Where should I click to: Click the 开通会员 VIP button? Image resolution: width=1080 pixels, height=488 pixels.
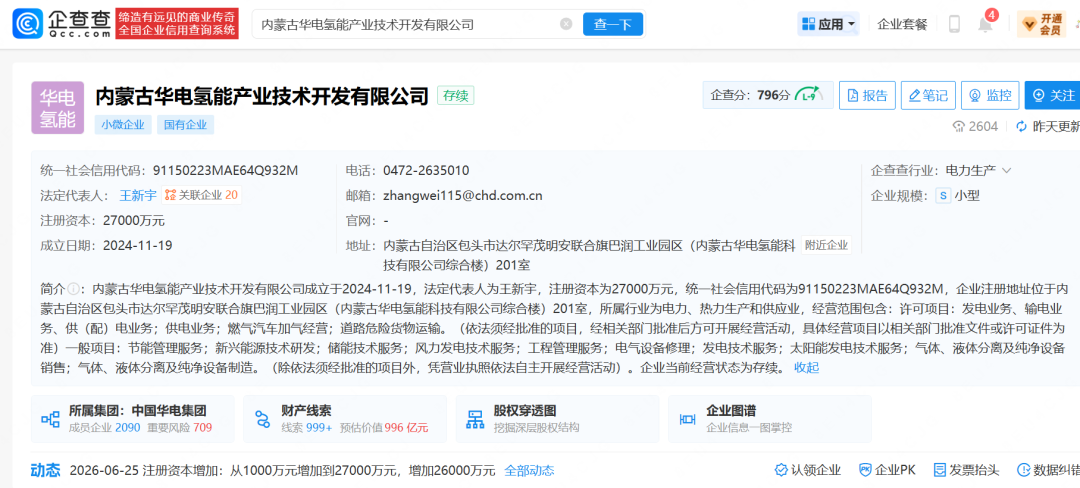click(1041, 24)
